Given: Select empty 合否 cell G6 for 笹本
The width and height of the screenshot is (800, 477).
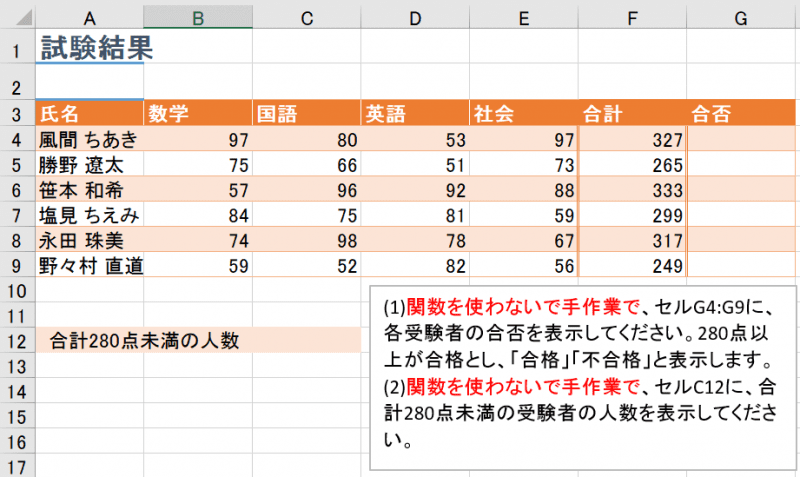Looking at the screenshot, I should [x=741, y=189].
